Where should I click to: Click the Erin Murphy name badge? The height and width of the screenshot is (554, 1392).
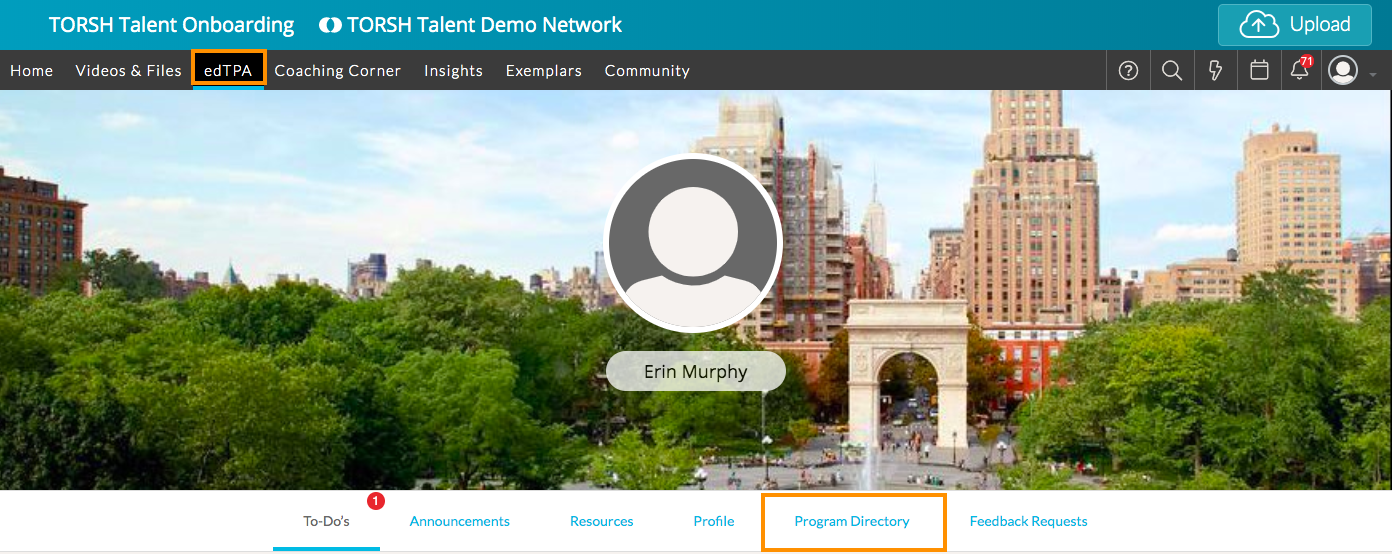tap(695, 372)
